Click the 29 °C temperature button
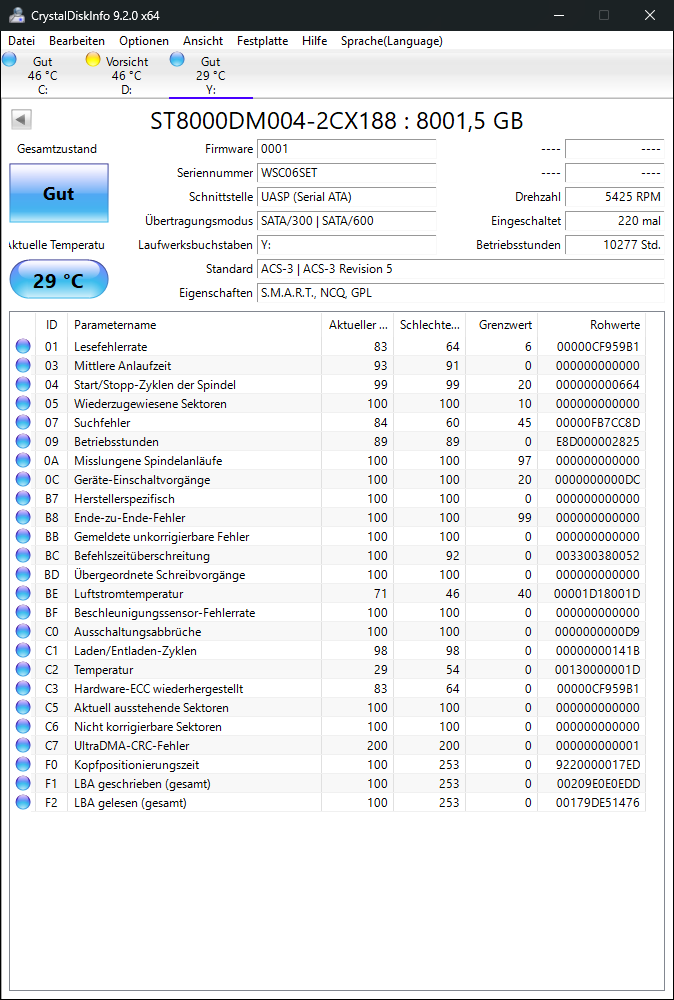 tap(59, 279)
